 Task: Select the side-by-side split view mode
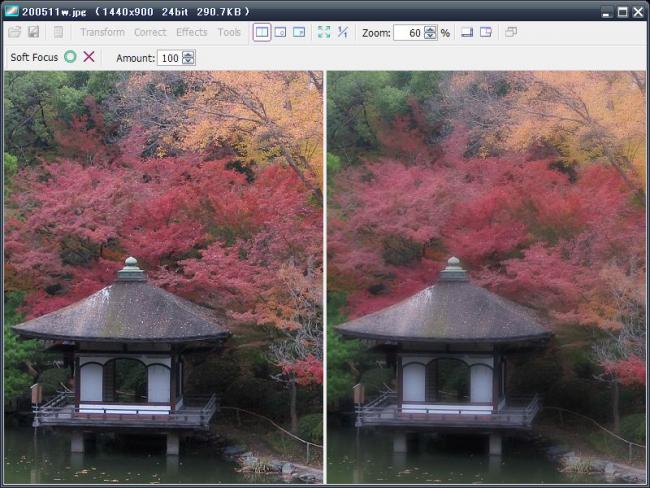click(x=262, y=32)
